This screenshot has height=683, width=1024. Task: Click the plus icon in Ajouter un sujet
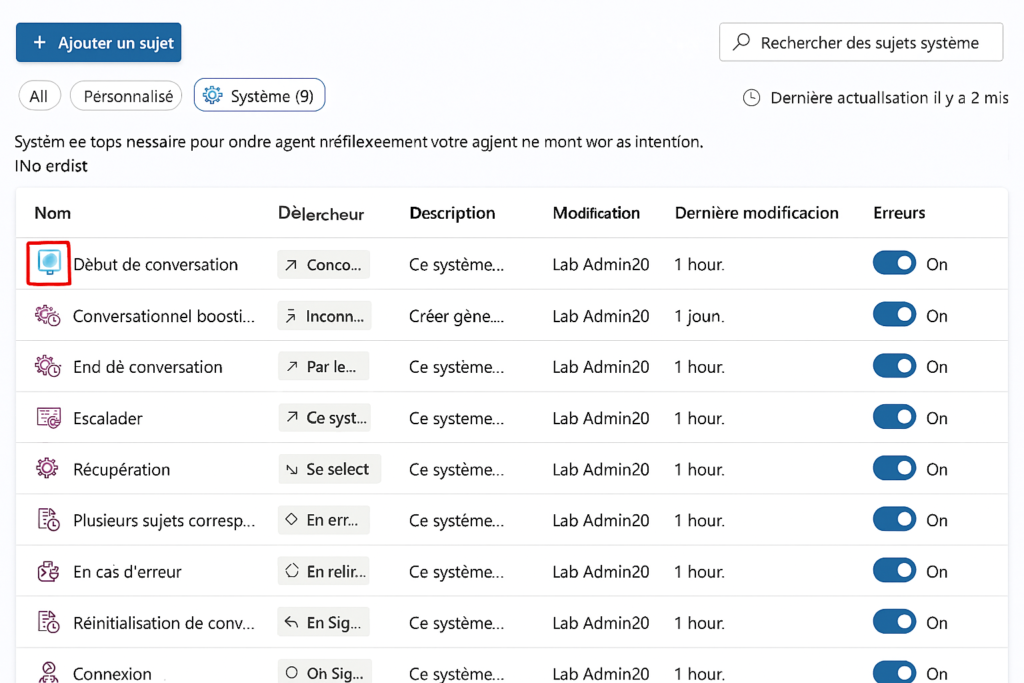point(40,42)
